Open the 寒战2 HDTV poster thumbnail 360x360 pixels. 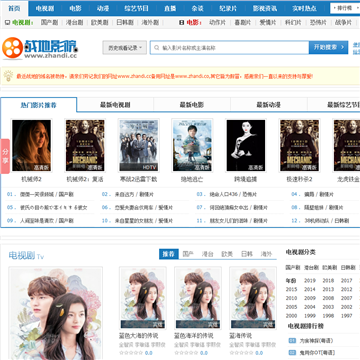138,145
